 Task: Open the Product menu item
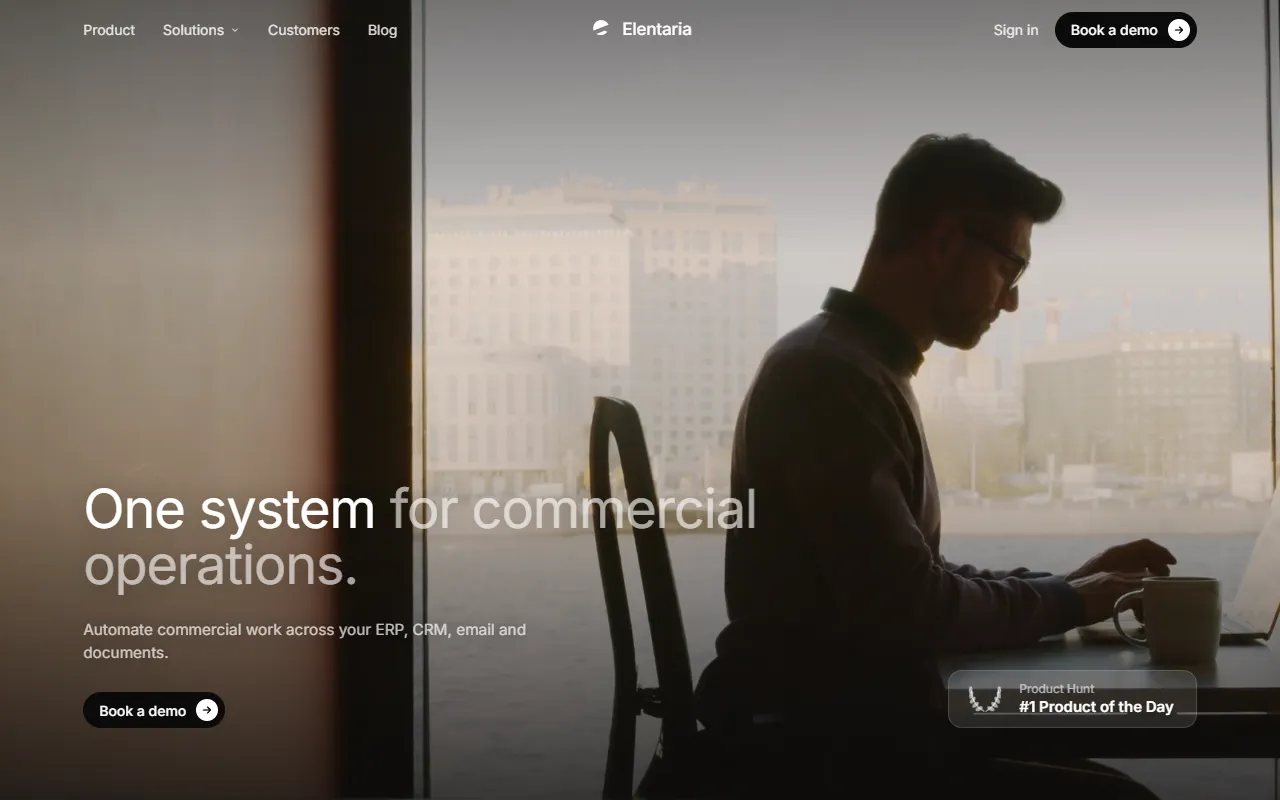pos(109,30)
